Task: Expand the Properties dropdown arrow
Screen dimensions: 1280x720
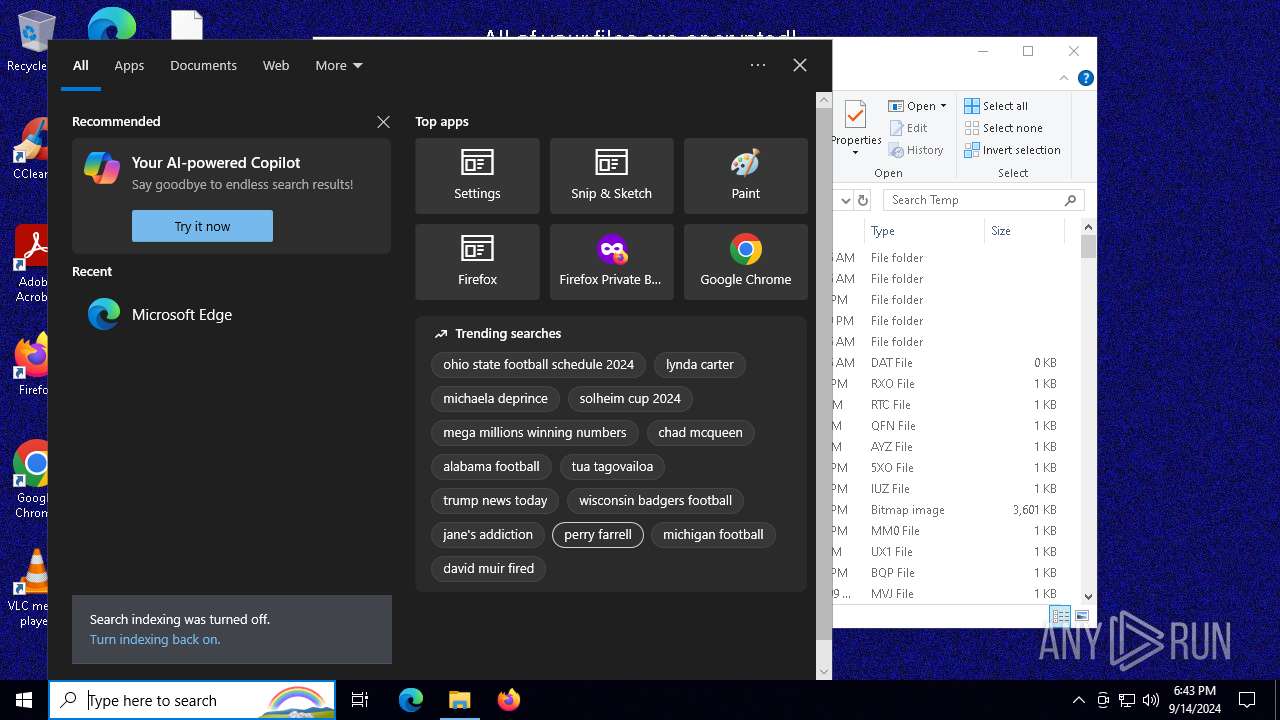Action: [855, 153]
